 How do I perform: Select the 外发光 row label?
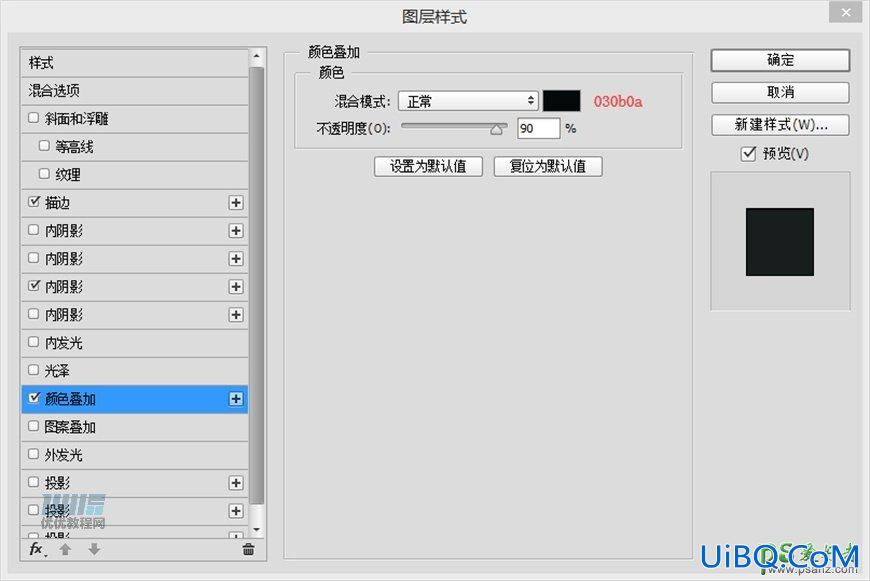point(63,455)
